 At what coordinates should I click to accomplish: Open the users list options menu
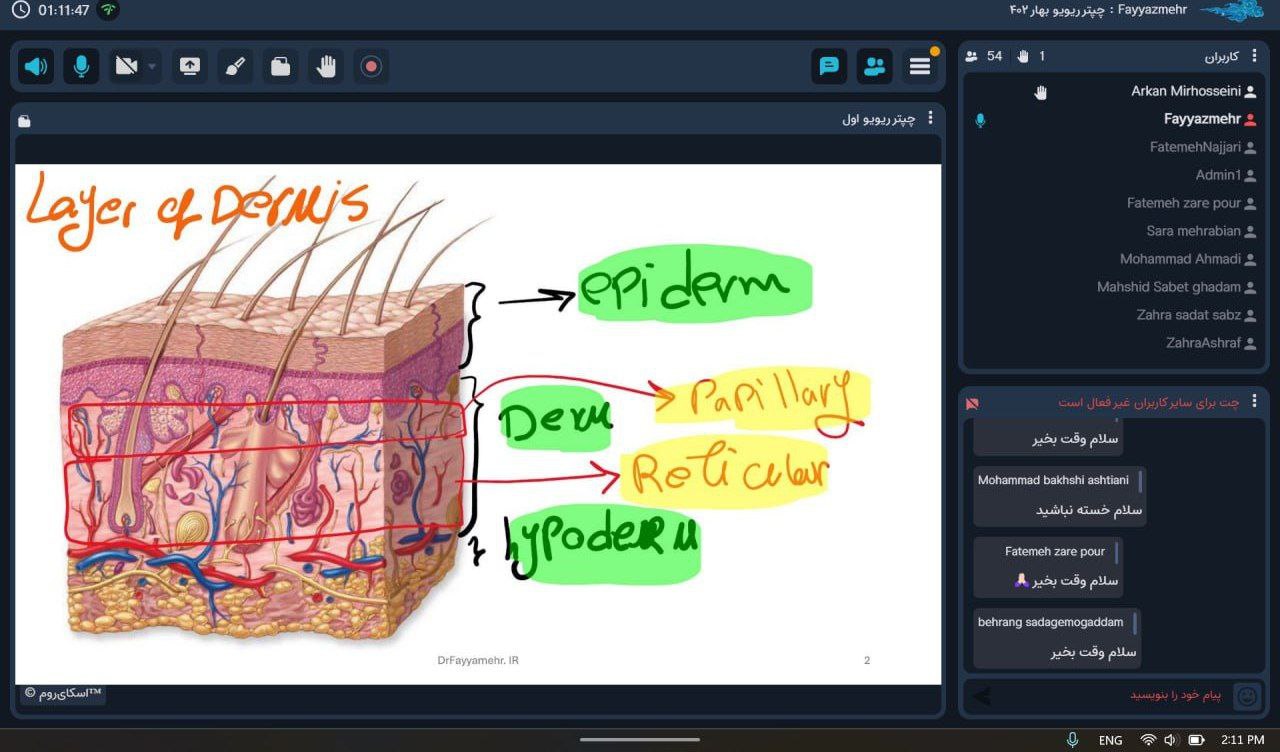point(1255,56)
